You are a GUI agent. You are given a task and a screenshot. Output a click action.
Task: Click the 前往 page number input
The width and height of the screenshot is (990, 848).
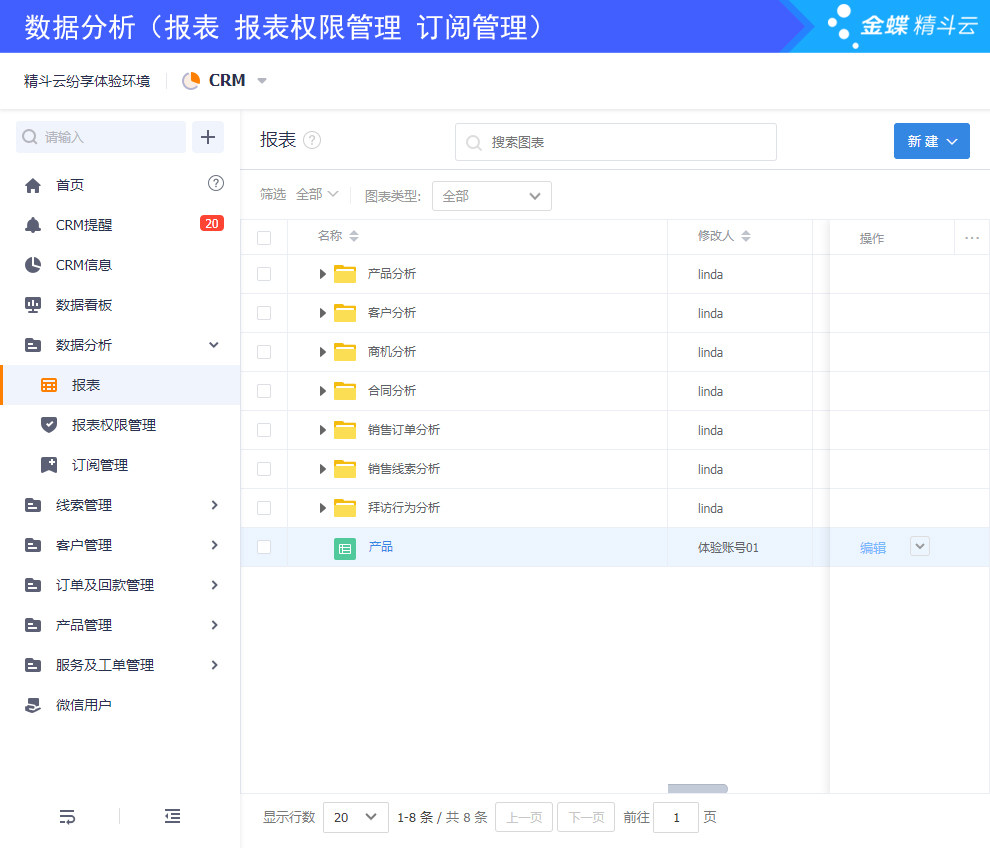point(676,817)
